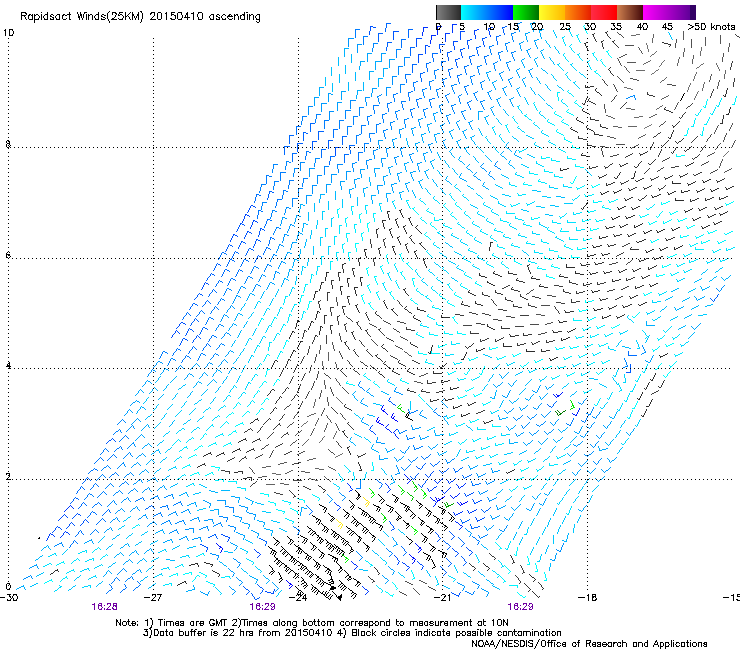Click the latitude axis label '6'
Image resolution: width=740 pixels, height=650 pixels.
8,255
